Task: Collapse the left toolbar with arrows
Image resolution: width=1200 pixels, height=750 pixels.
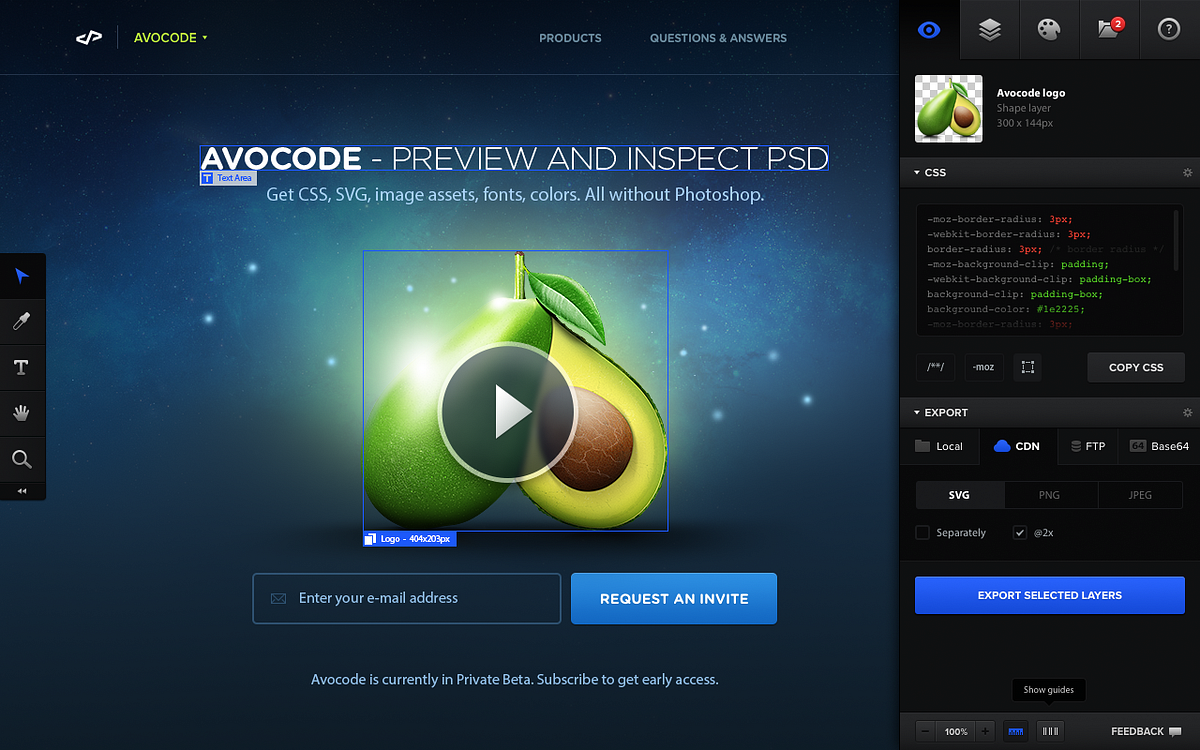Action: coord(22,491)
